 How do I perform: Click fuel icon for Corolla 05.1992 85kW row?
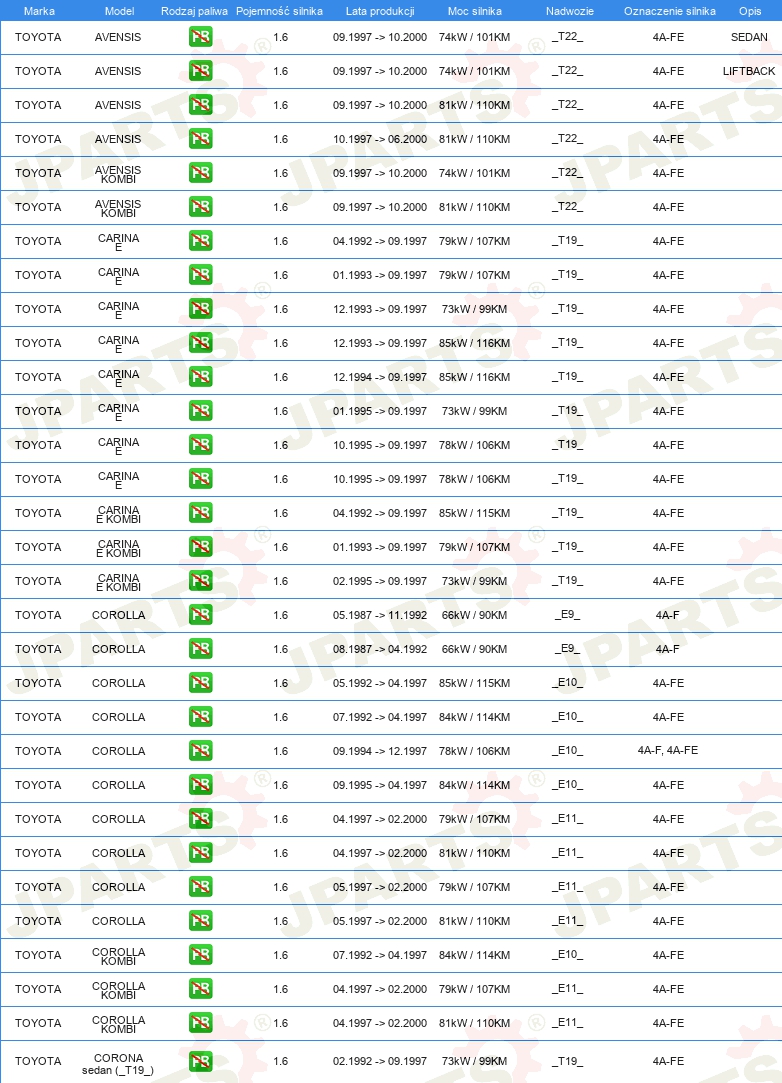click(x=200, y=682)
